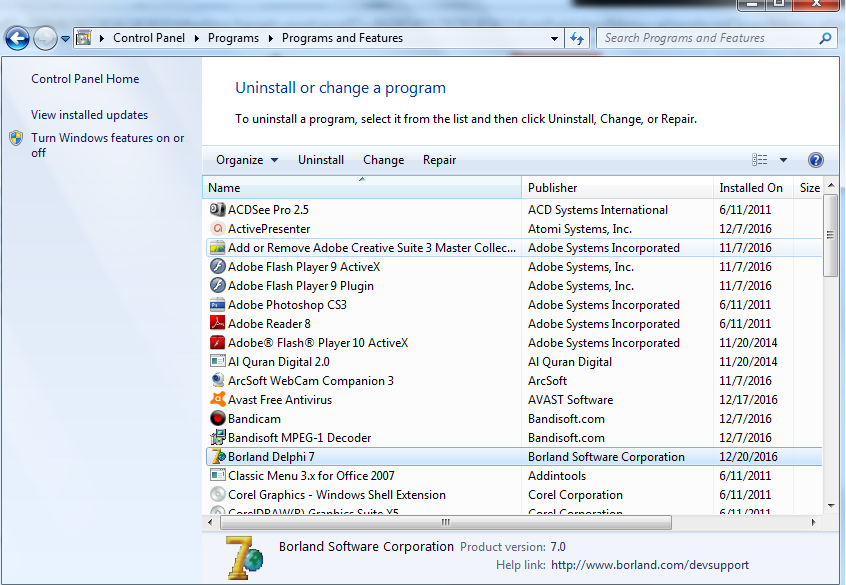846x585 pixels.
Task: Click the Uninstall toolbar button
Action: (321, 159)
